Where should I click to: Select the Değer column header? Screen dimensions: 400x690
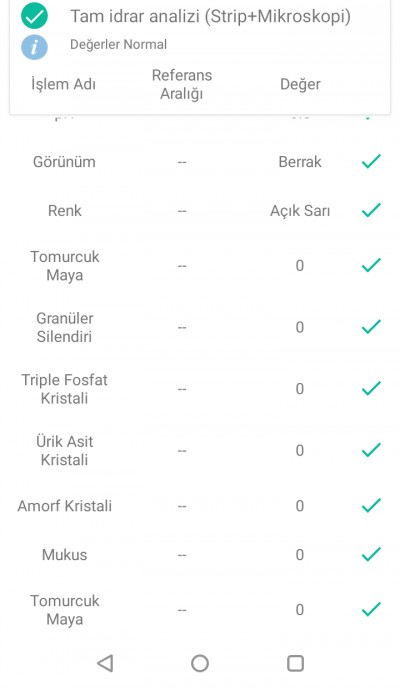pyautogui.click(x=300, y=84)
